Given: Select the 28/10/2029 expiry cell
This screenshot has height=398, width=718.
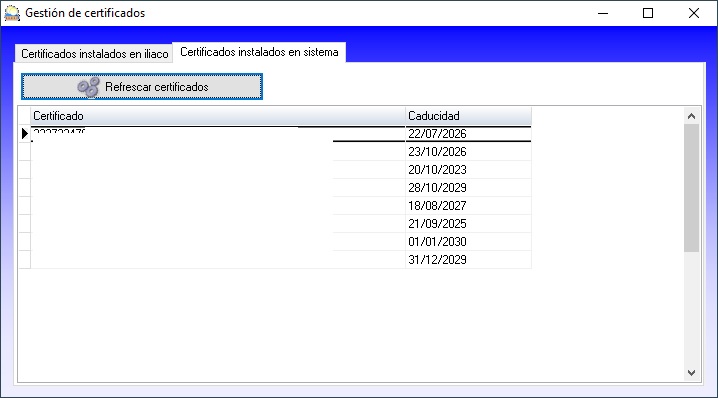Looking at the screenshot, I should tap(468, 187).
